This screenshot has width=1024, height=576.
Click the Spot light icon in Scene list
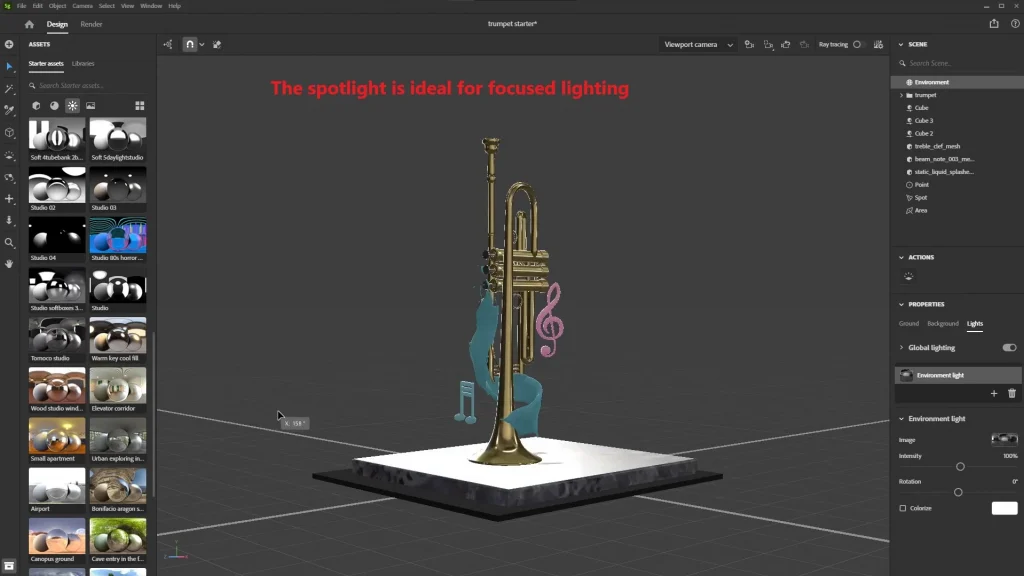[909, 198]
